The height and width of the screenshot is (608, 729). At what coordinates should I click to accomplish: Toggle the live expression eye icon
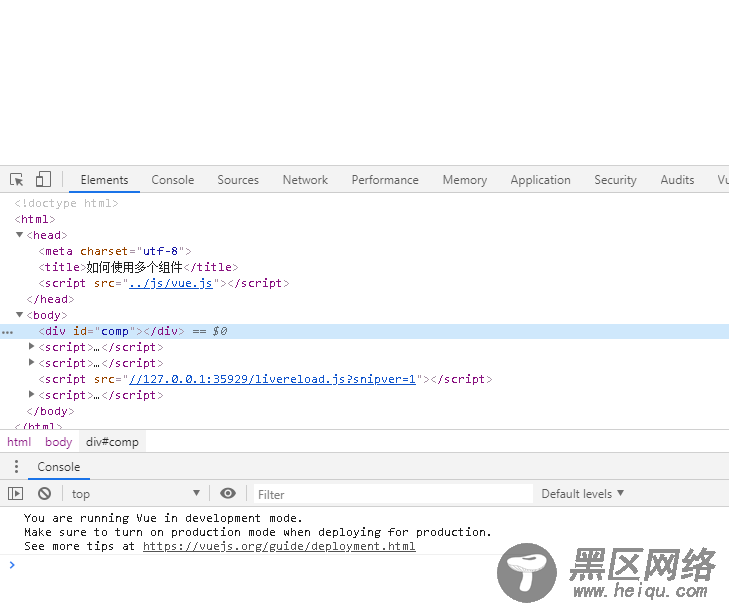pyautogui.click(x=228, y=493)
